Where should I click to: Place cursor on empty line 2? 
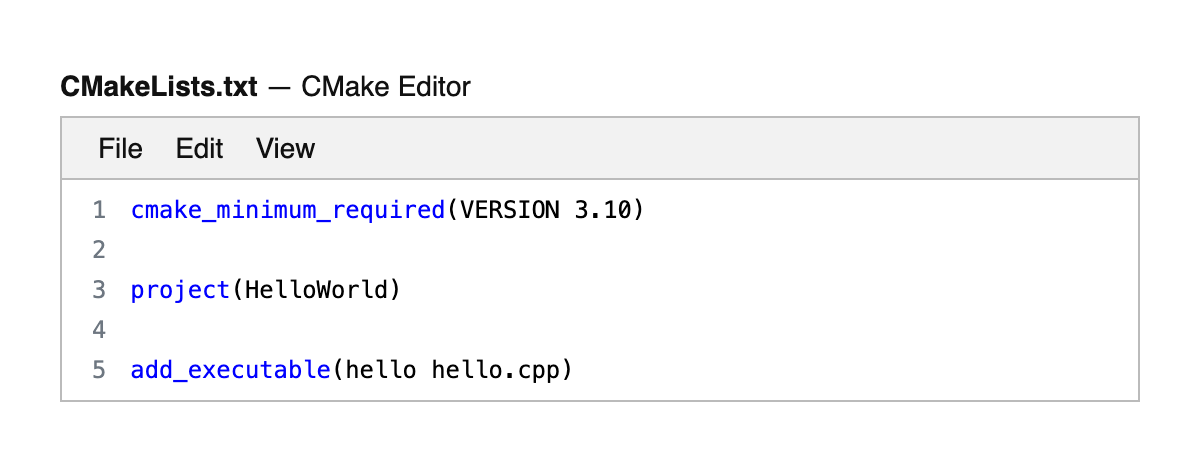pyautogui.click(x=400, y=250)
